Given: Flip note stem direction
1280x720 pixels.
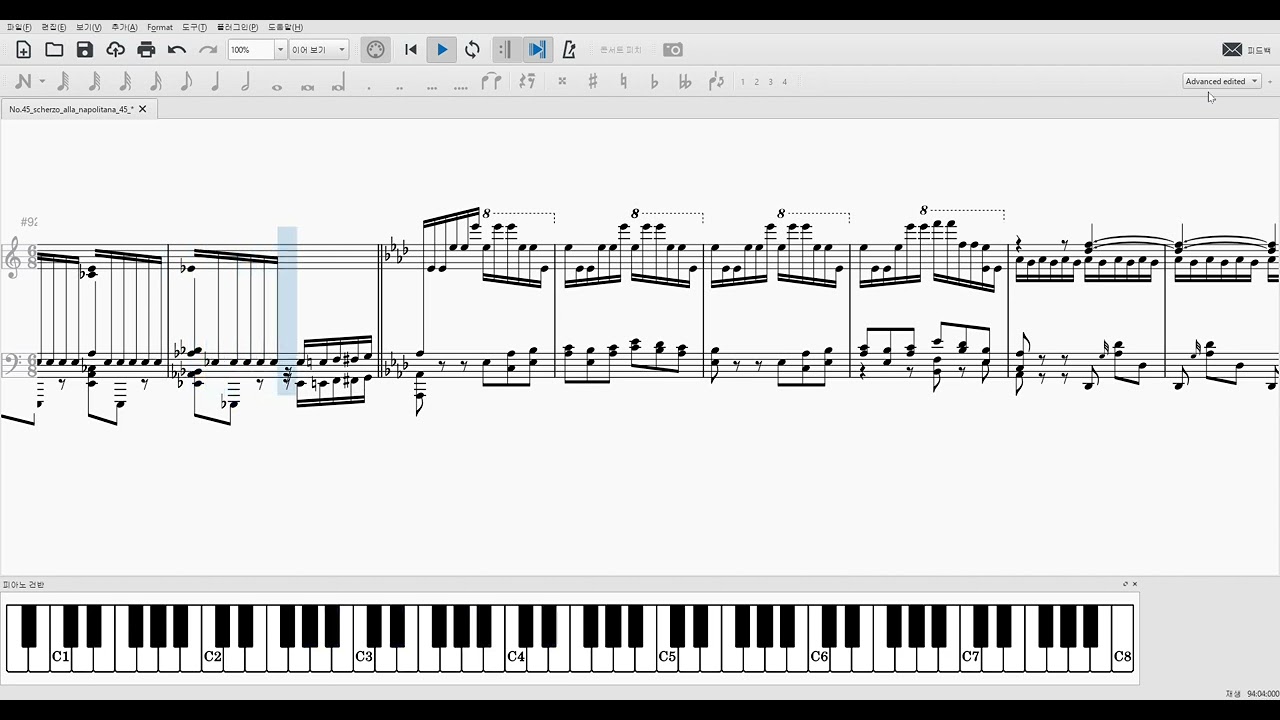Looking at the screenshot, I should coord(716,82).
